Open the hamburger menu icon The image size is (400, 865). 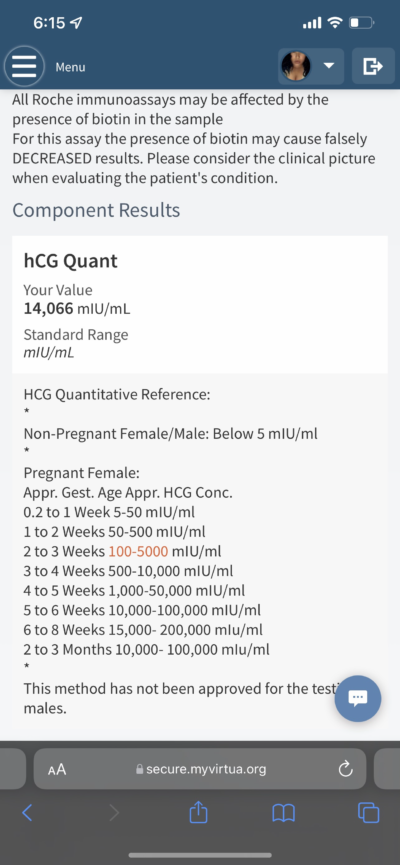(x=24, y=67)
